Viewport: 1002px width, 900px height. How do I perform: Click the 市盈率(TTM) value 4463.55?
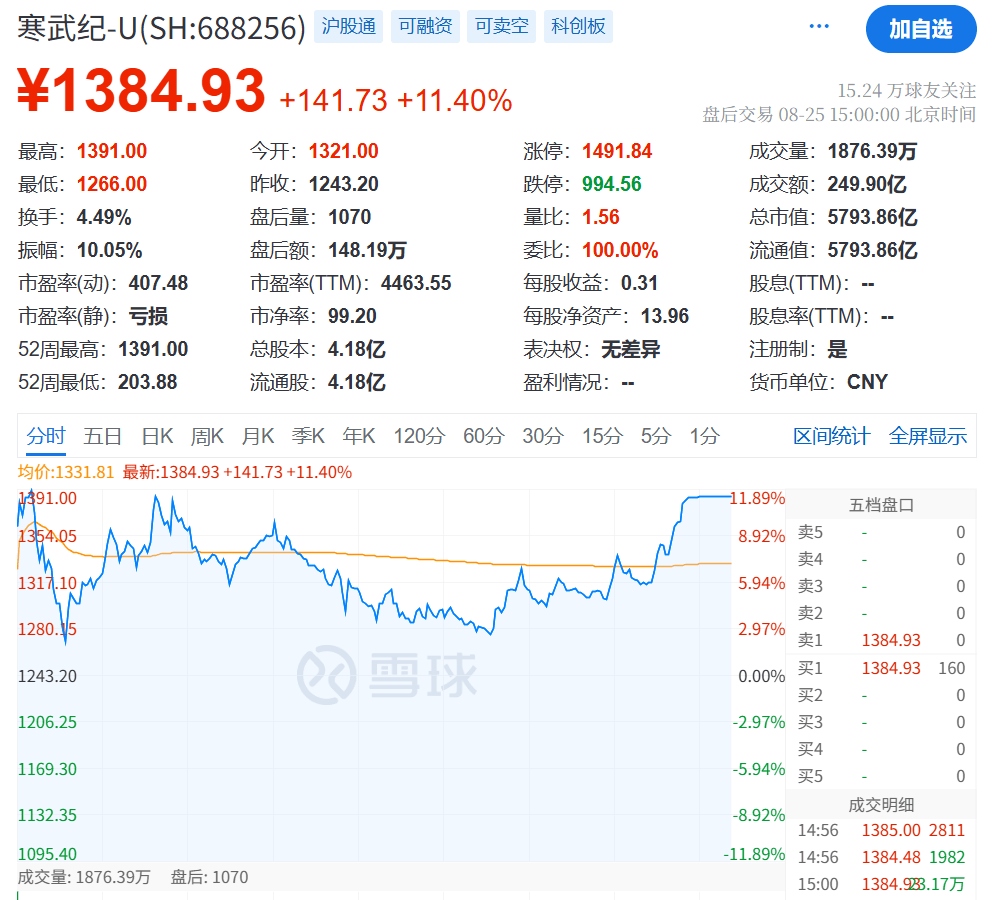[416, 283]
